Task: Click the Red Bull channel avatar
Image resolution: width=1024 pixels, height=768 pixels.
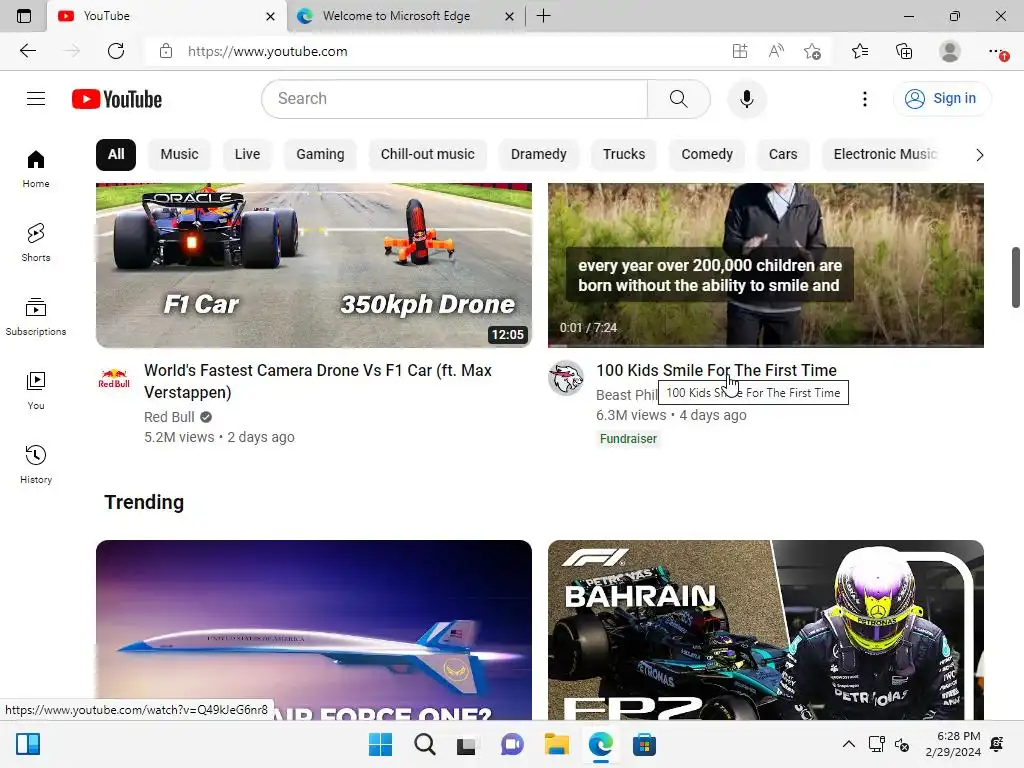Action: click(114, 378)
